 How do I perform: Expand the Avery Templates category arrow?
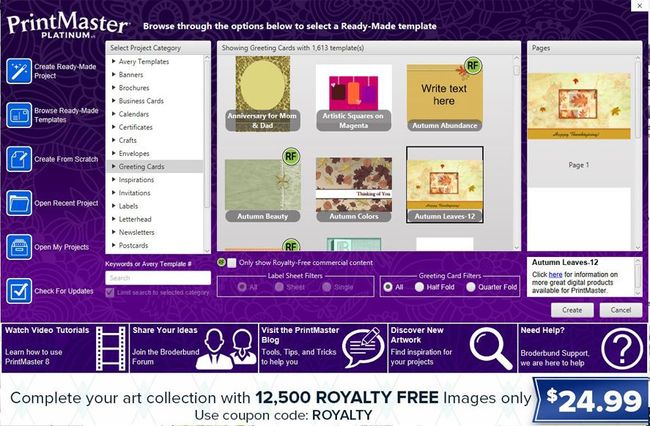coord(114,61)
